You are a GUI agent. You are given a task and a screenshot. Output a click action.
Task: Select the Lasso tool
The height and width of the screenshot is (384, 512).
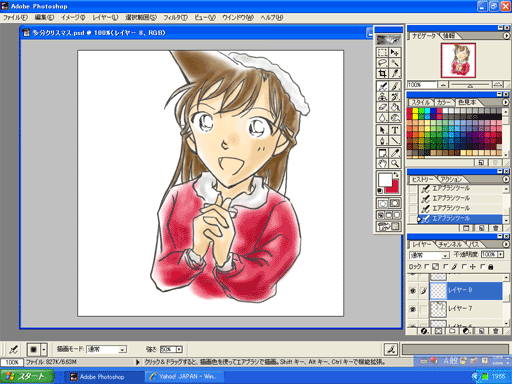[382, 63]
